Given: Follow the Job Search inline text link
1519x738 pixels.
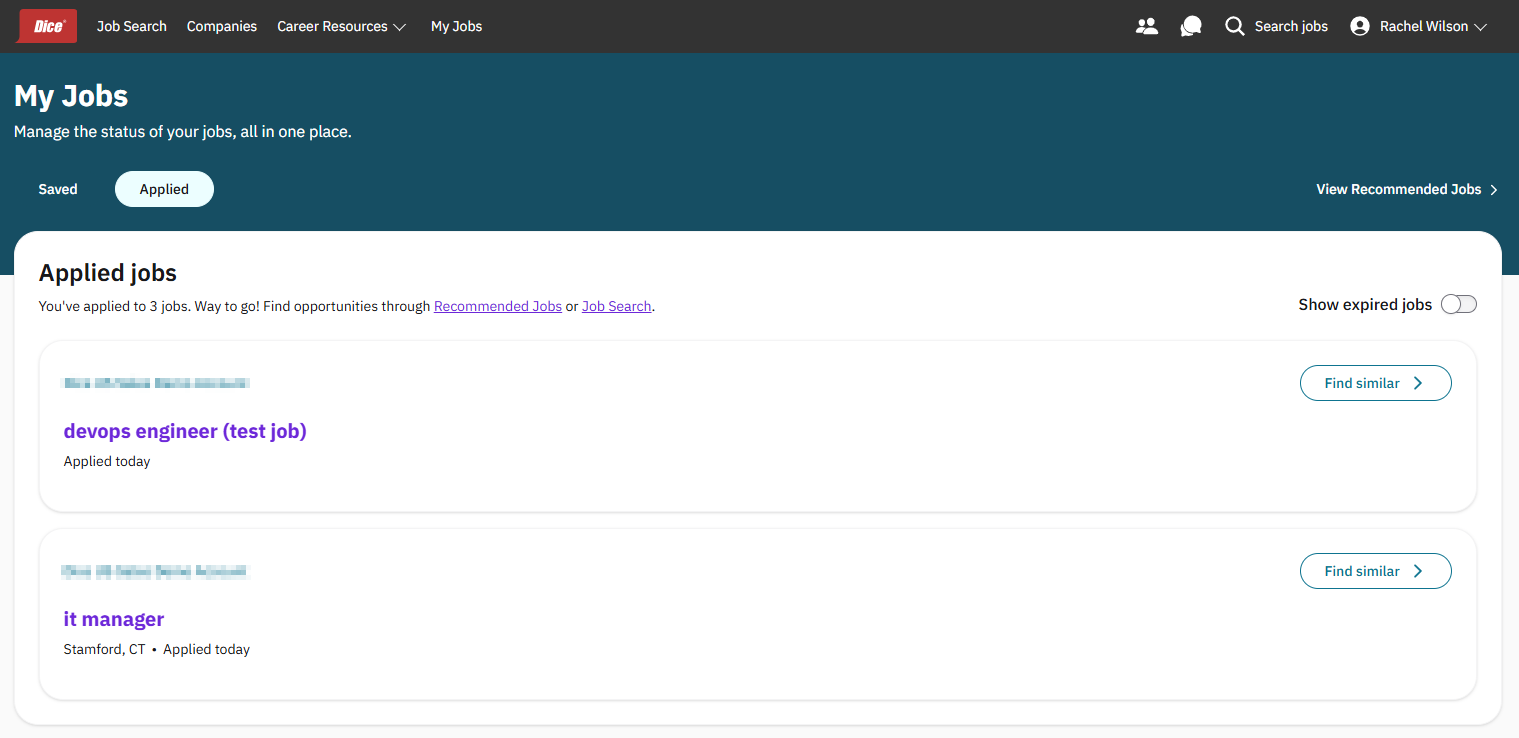Looking at the screenshot, I should [616, 307].
